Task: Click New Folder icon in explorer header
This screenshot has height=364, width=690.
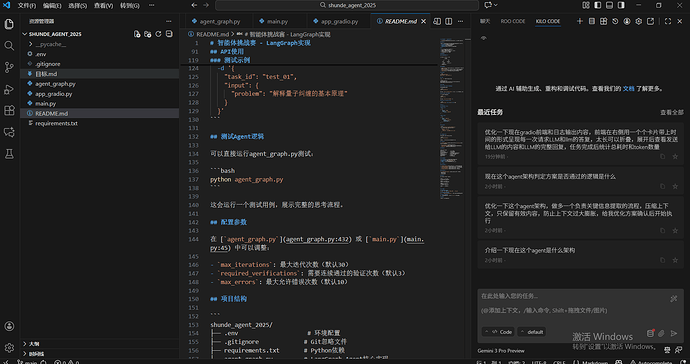Action: tap(147, 34)
